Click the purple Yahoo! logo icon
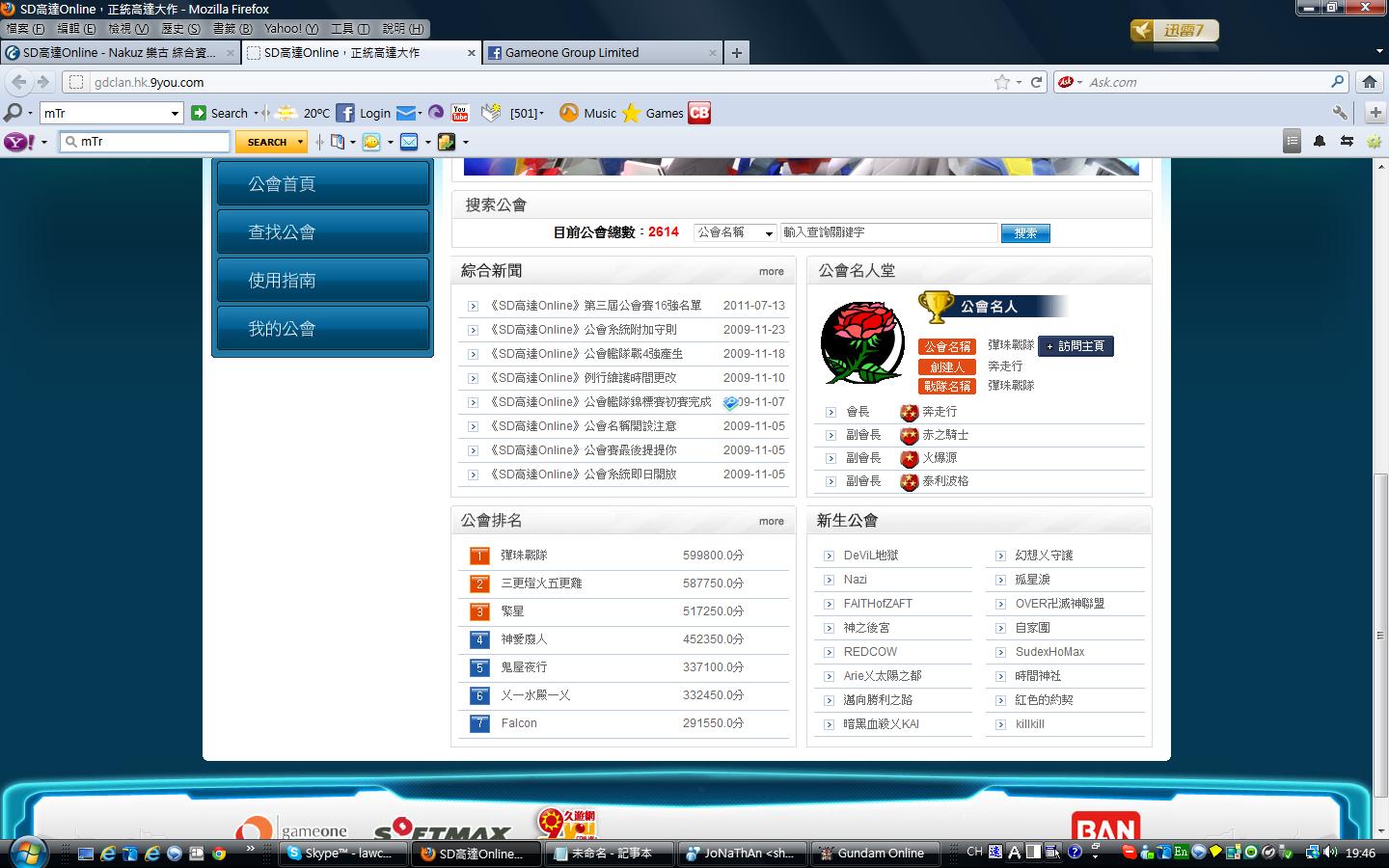Viewport: 1389px width, 868px height. [18, 142]
